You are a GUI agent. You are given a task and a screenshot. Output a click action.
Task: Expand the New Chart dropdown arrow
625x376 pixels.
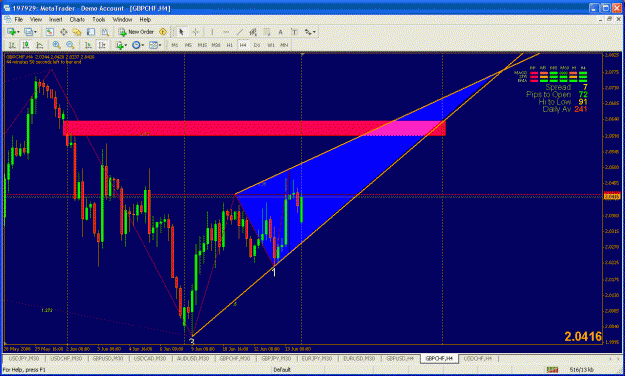point(18,32)
